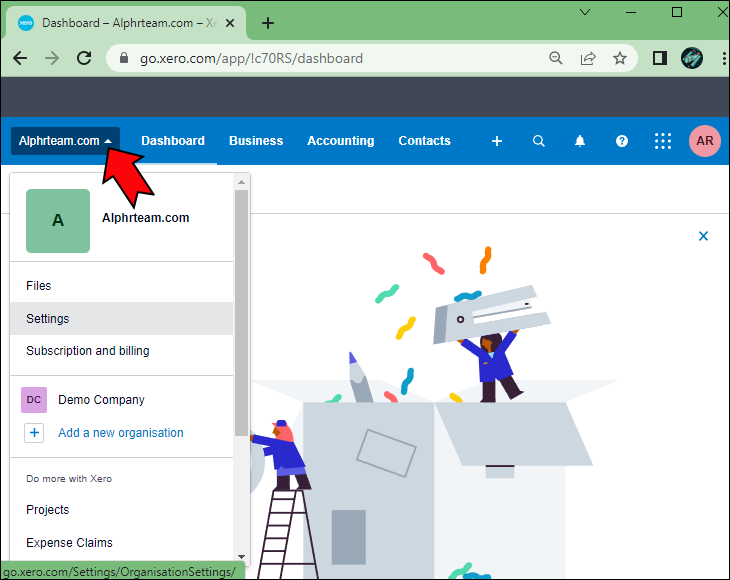This screenshot has width=730, height=580.
Task: Click the dropdown vertical scrollbar thumb
Action: click(x=241, y=313)
